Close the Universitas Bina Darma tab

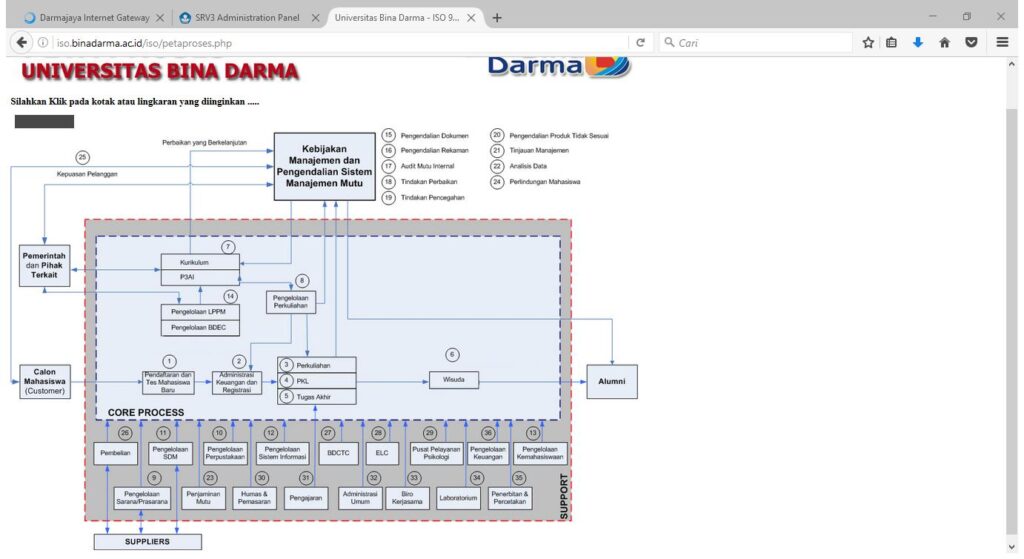click(471, 18)
